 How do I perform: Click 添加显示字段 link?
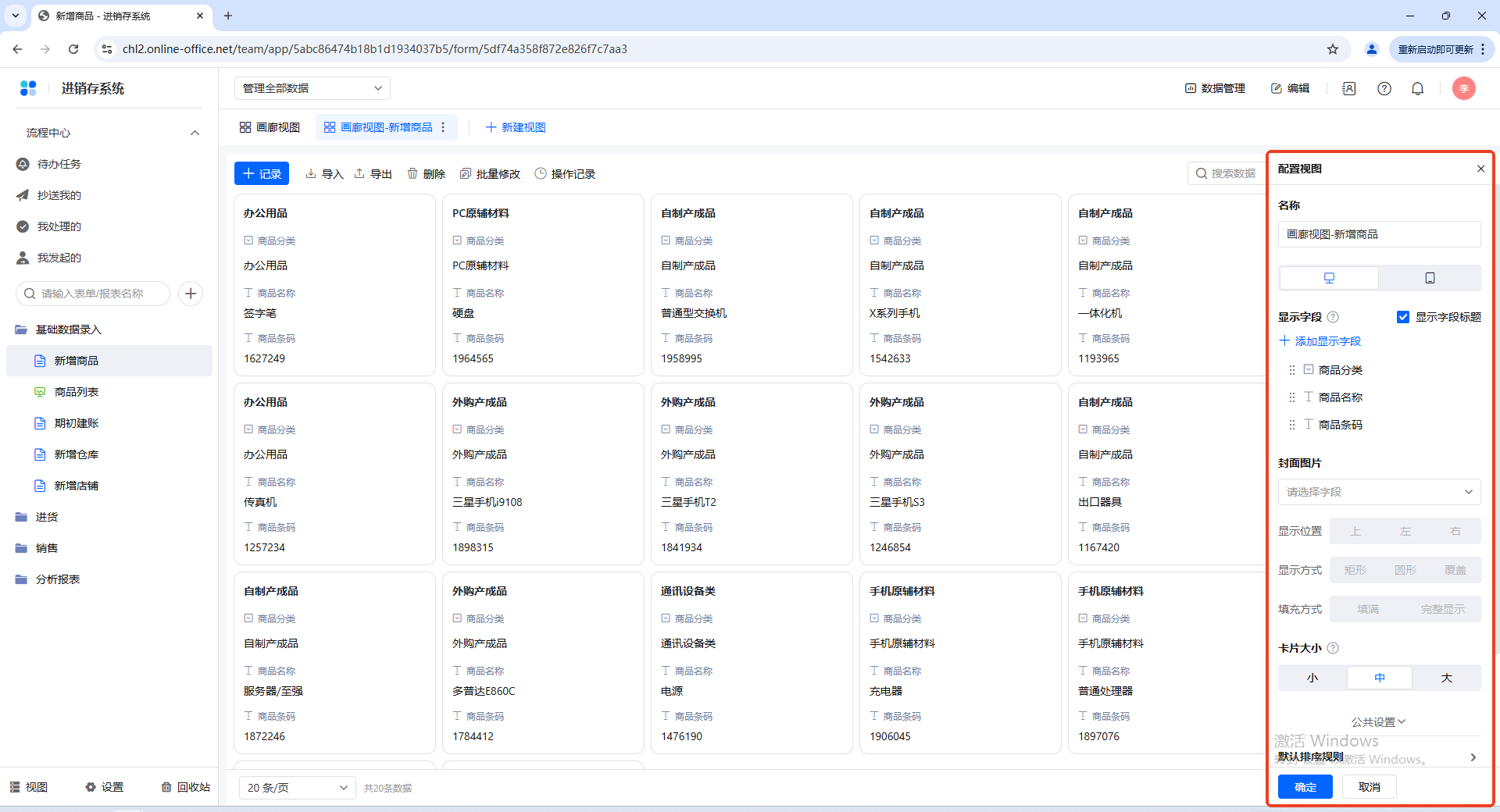pyautogui.click(x=1320, y=341)
